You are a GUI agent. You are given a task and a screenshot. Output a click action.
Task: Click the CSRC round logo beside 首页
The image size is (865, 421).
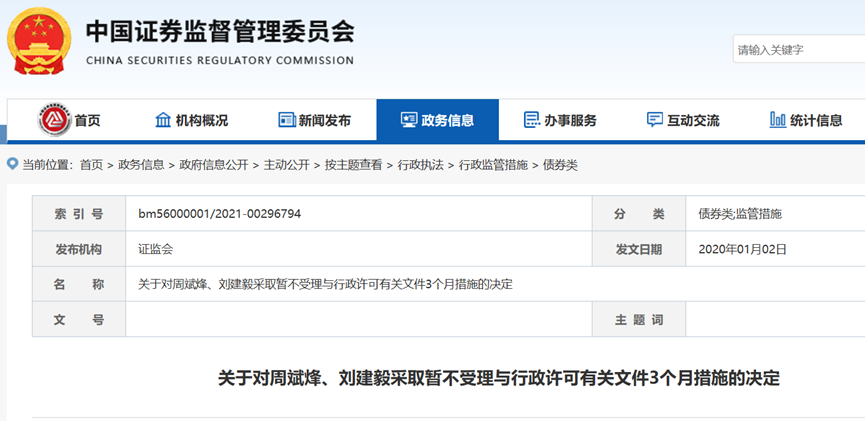[x=54, y=120]
